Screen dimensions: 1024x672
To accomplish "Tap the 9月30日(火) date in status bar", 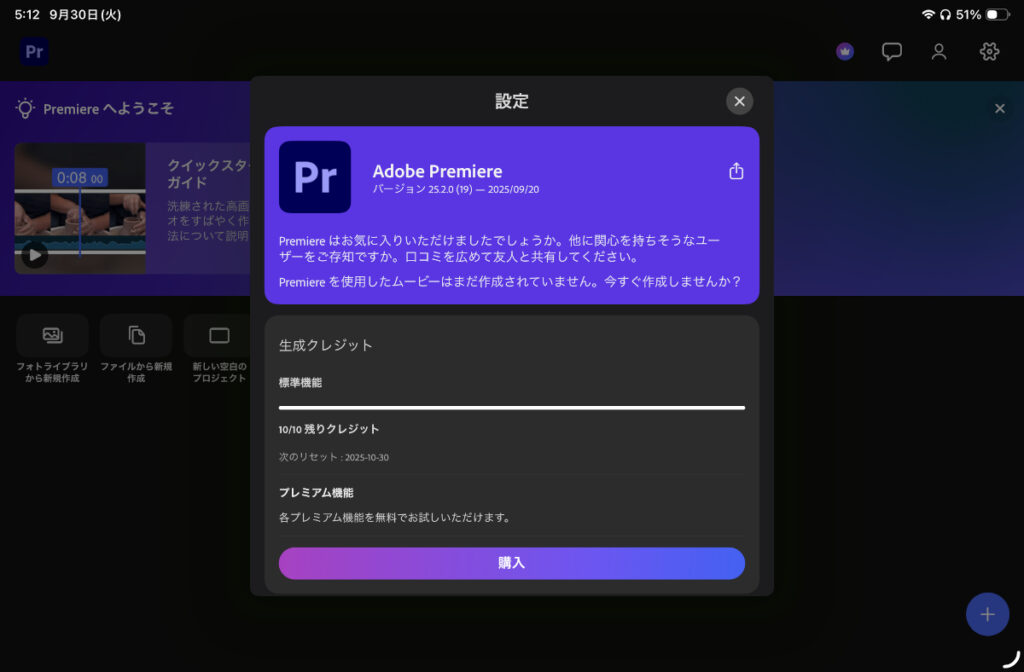I will [x=85, y=14].
